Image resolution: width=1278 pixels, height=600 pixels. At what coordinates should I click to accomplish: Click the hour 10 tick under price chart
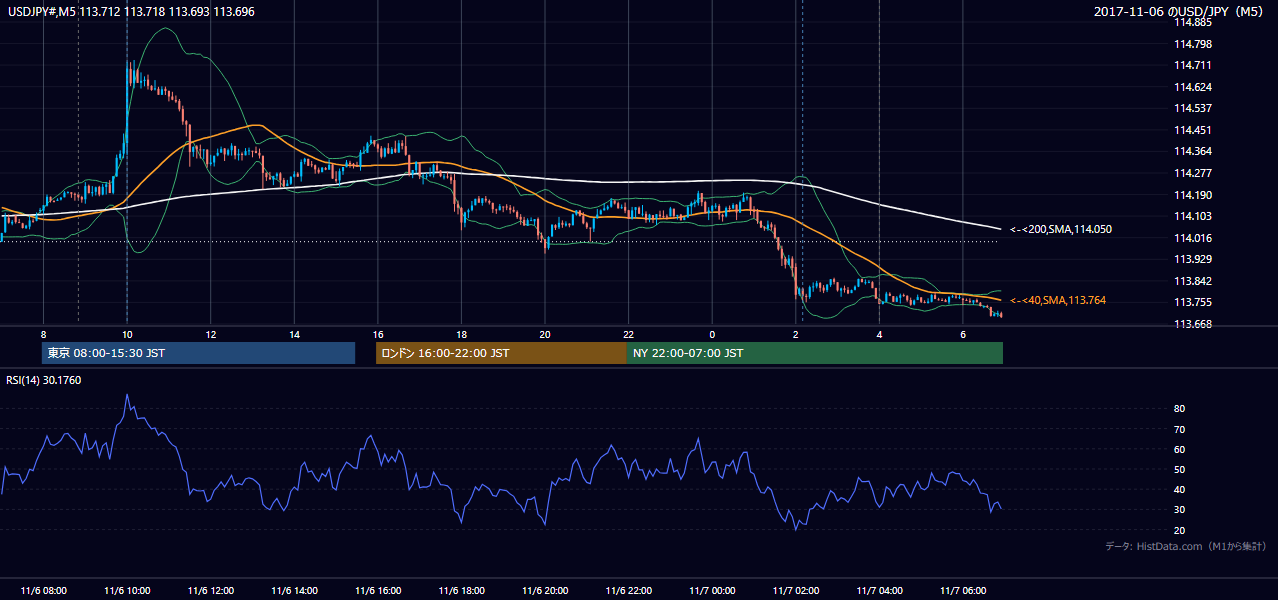click(127, 334)
